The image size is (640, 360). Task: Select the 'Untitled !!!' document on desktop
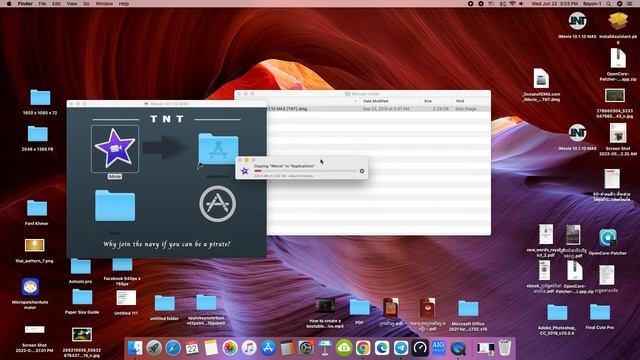[126, 298]
